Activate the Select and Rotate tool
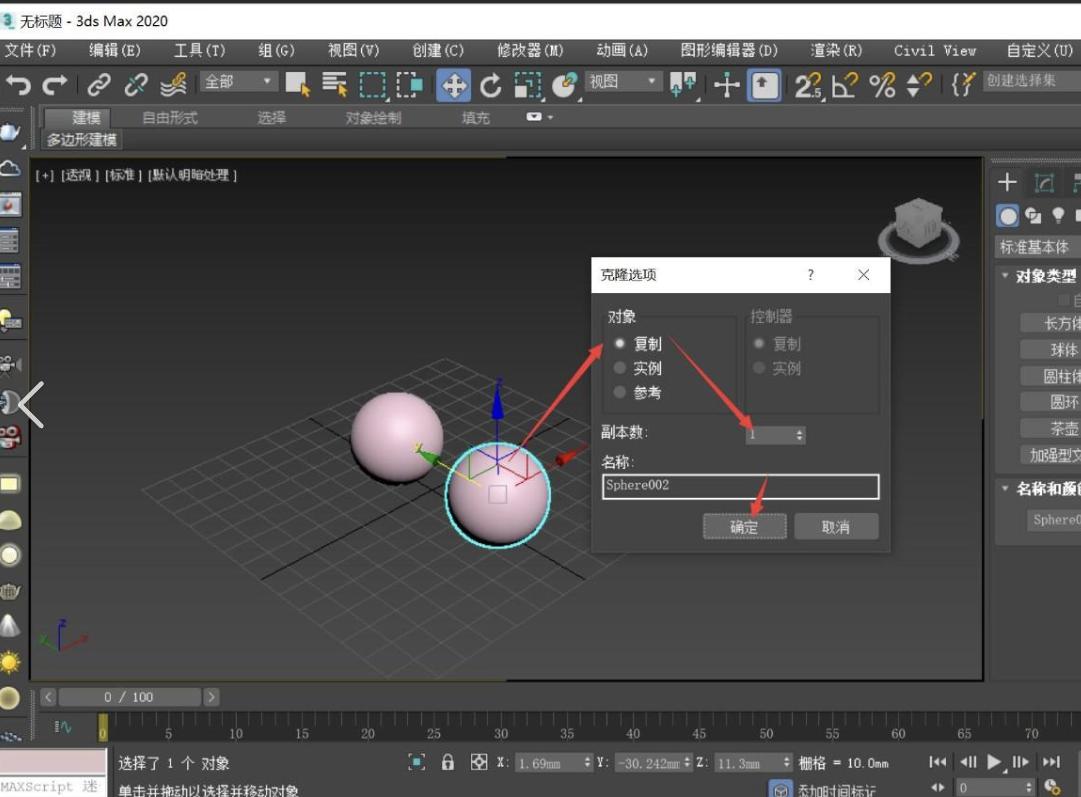This screenshot has width=1081, height=797. point(490,86)
